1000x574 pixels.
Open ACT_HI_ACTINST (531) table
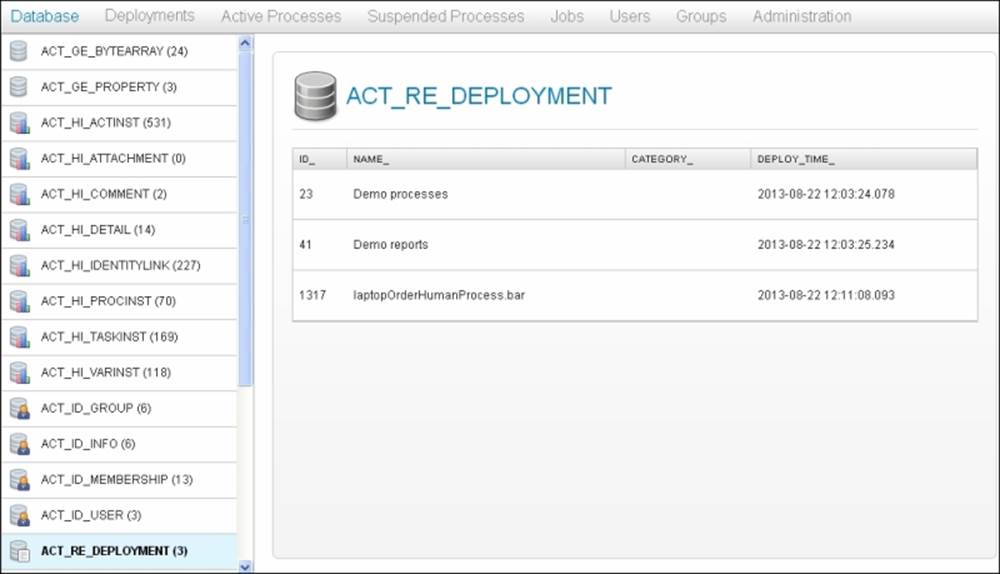coord(119,123)
